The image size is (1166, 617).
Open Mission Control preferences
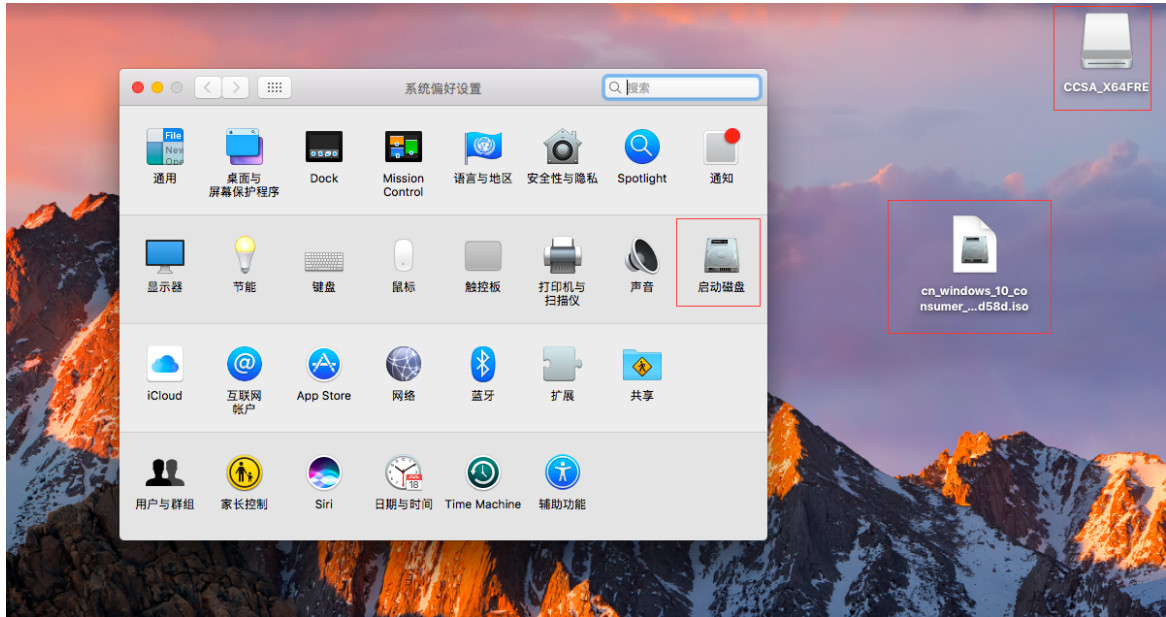point(403,151)
